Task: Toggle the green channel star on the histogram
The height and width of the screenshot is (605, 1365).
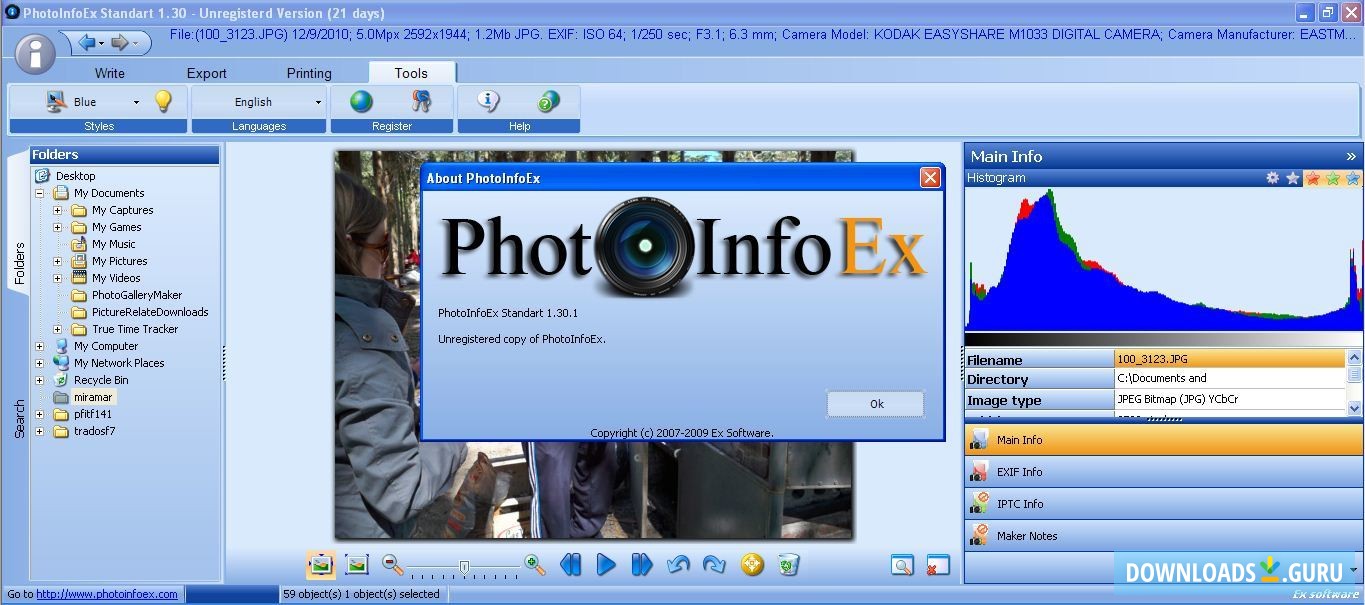Action: coord(1333,178)
